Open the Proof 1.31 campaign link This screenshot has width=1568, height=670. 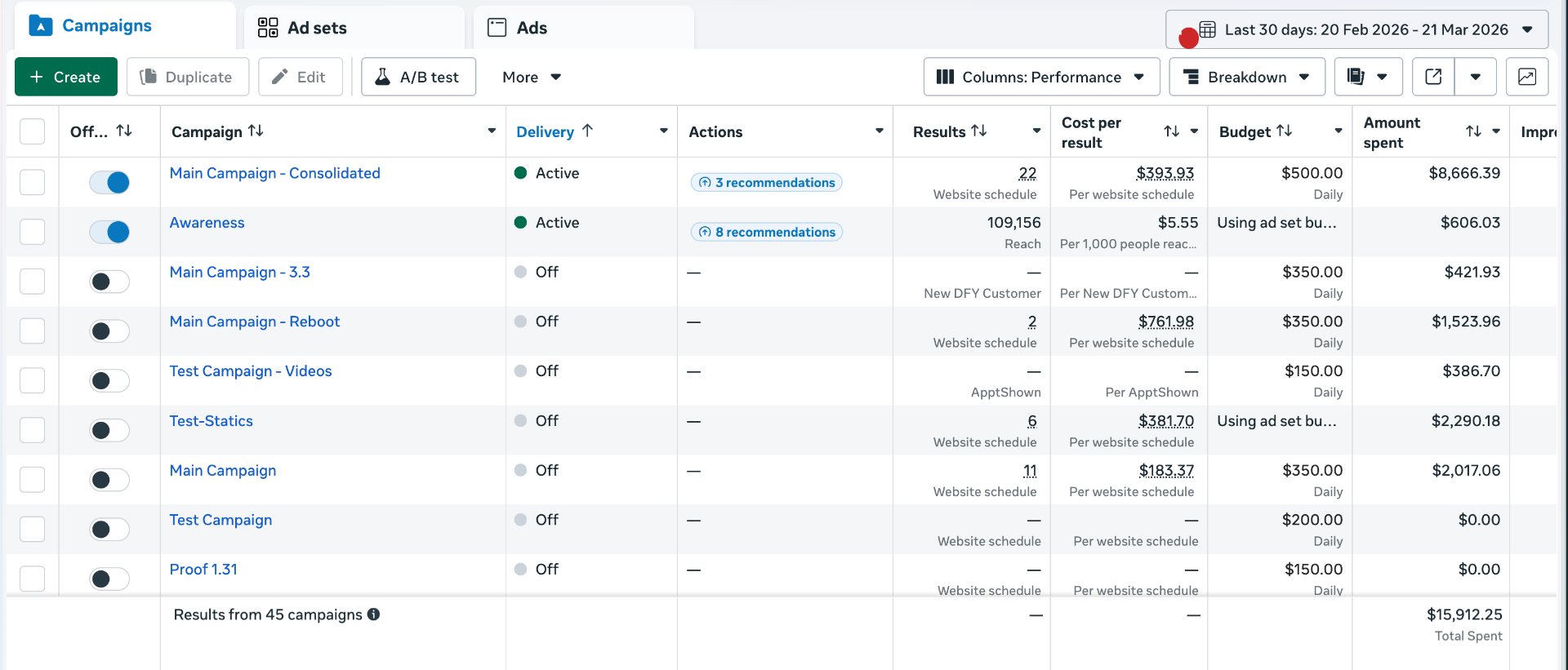(x=203, y=570)
